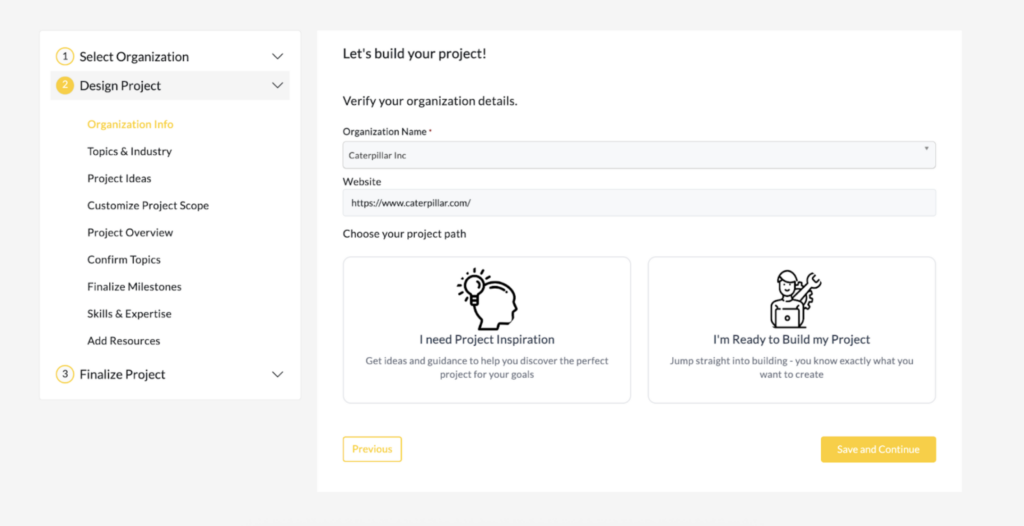
Task: Collapse the Design Project section chevron
Action: point(278,86)
